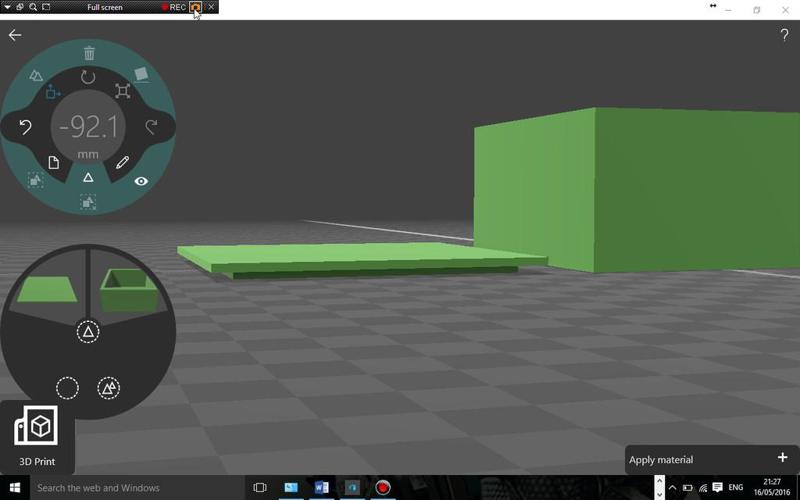This screenshot has height=500, width=800.
Task: Toggle the view eye icon
Action: (141, 181)
